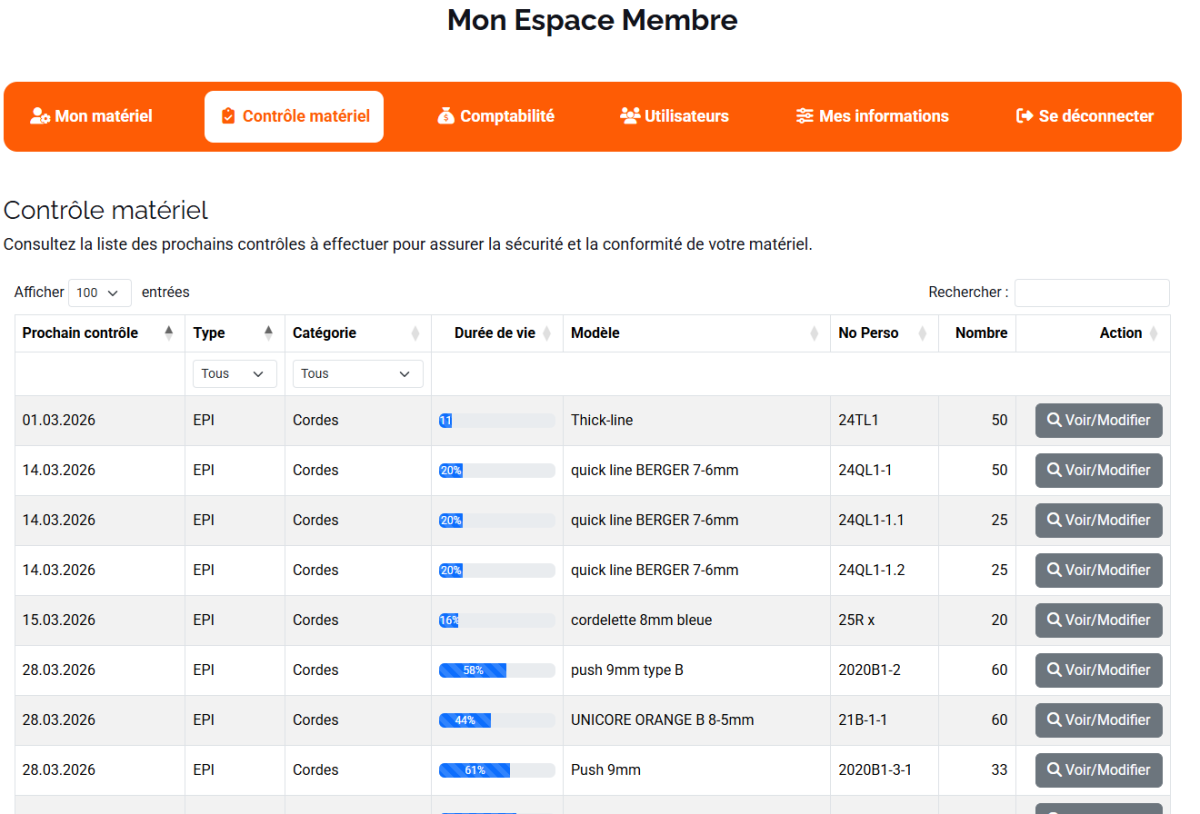Screen dimensions: 1200x814
Task: Expand the Catégorie filter dropdown
Action: coord(357,374)
